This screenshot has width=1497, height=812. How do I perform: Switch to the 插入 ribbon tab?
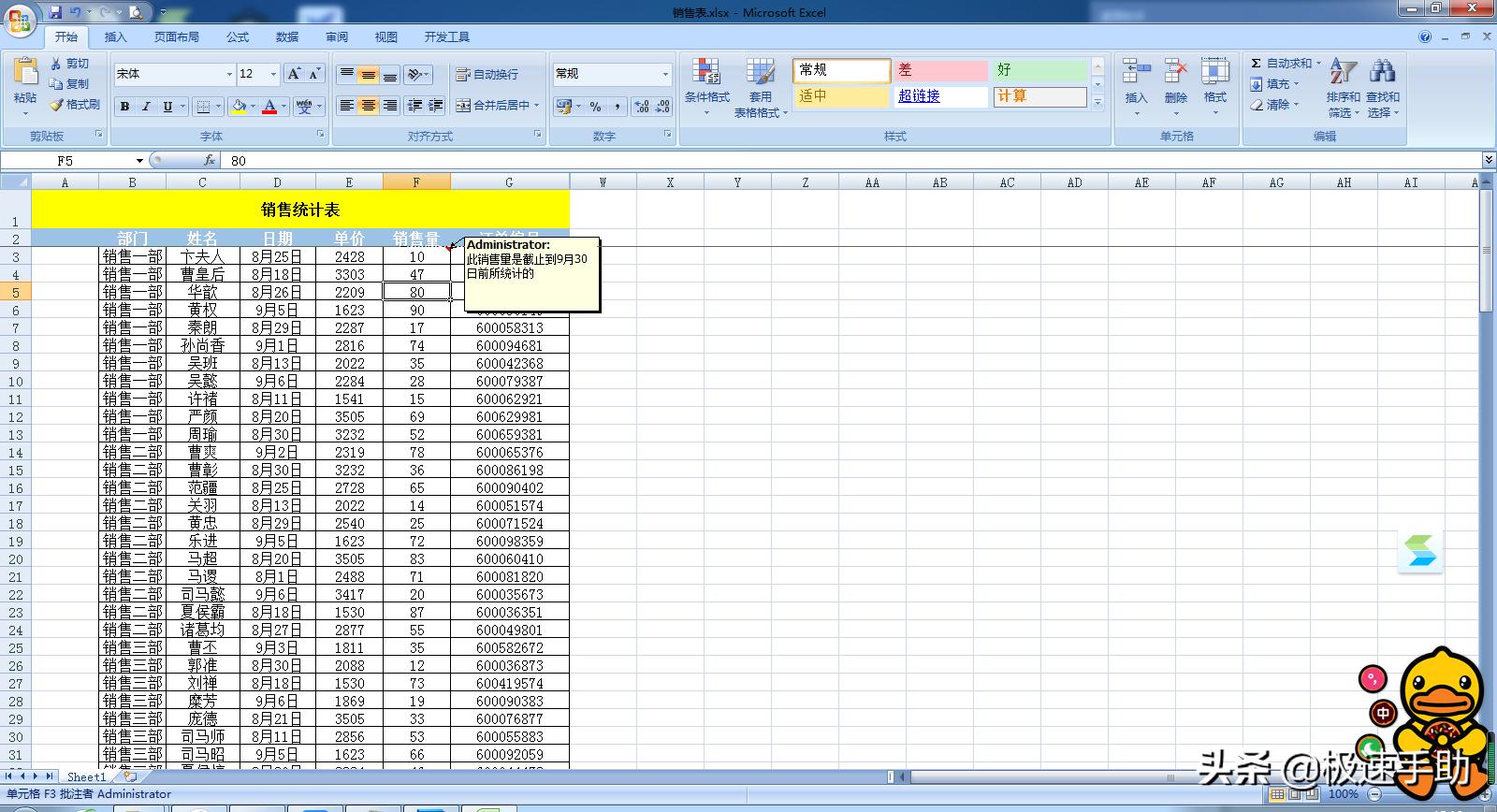pyautogui.click(x=115, y=37)
